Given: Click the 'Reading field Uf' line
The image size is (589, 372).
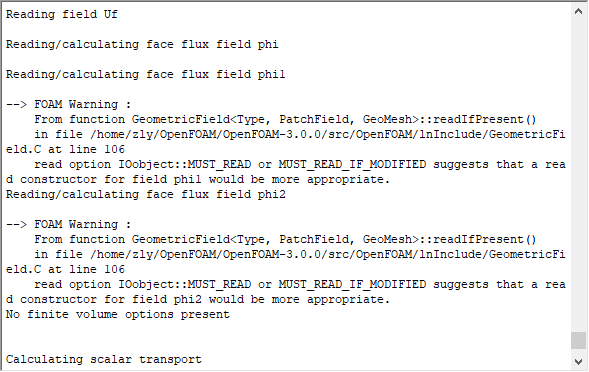Looking at the screenshot, I should pyautogui.click(x=62, y=14).
